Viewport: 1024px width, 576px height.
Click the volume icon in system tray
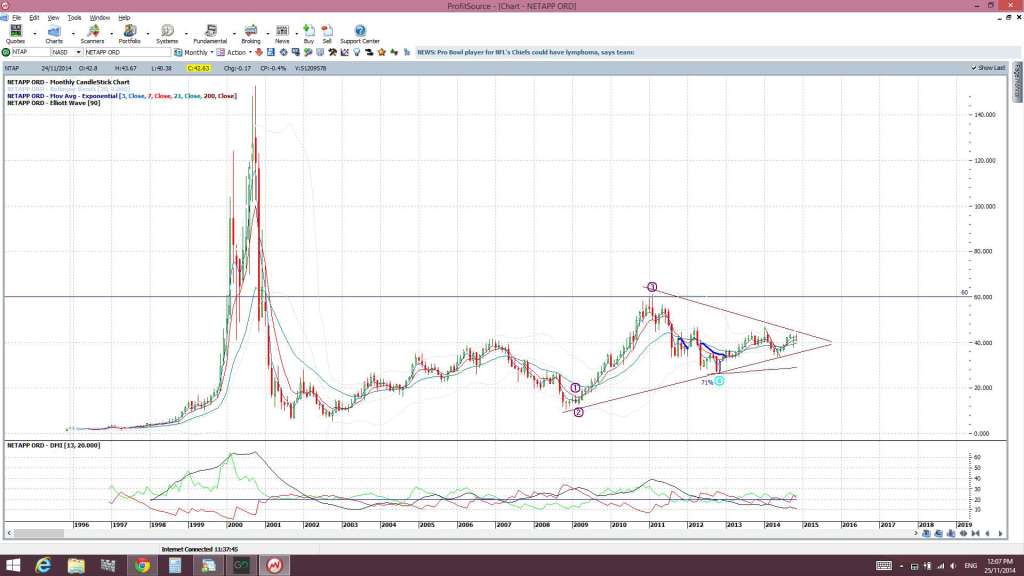coord(953,566)
